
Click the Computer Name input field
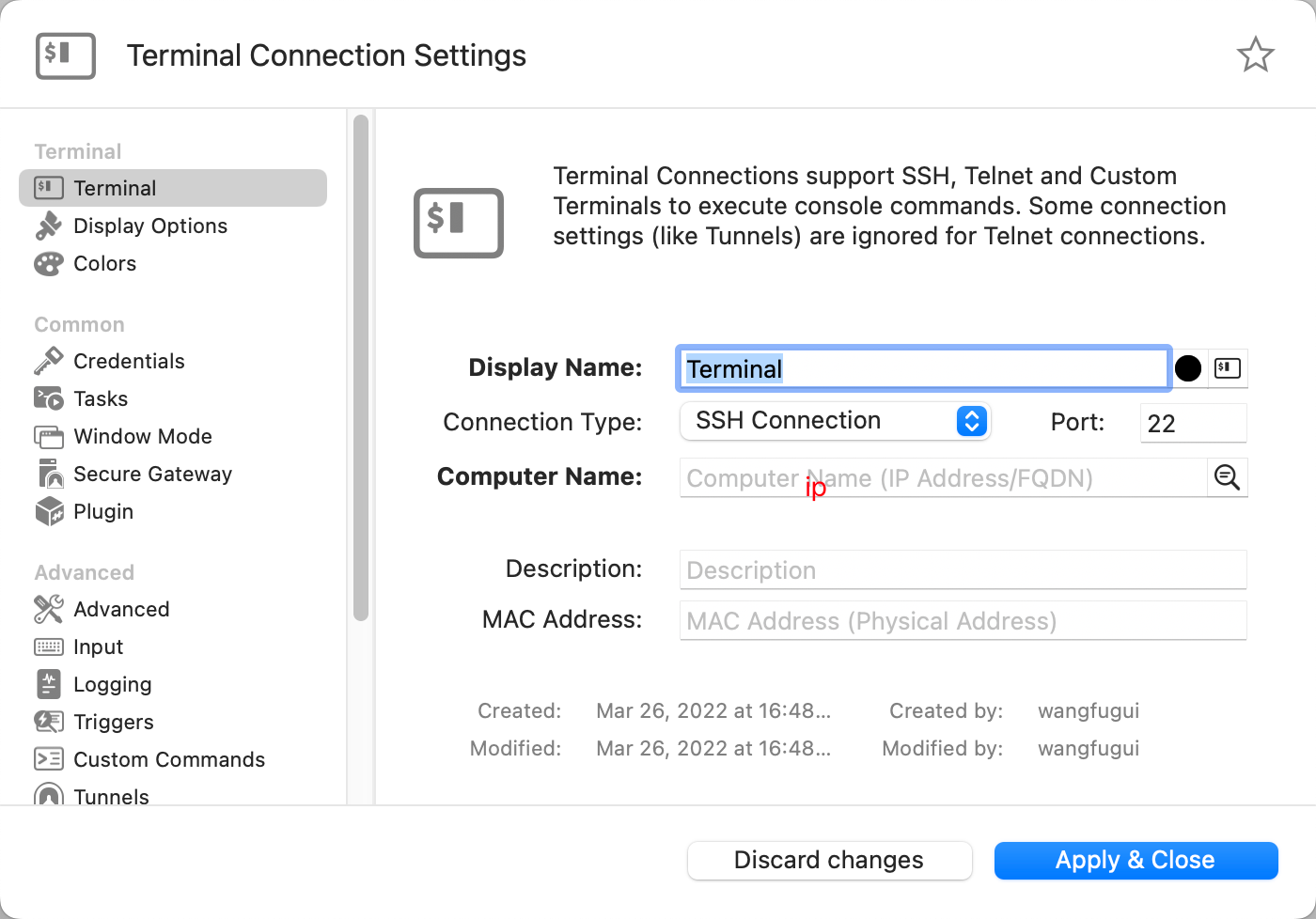coord(943,477)
